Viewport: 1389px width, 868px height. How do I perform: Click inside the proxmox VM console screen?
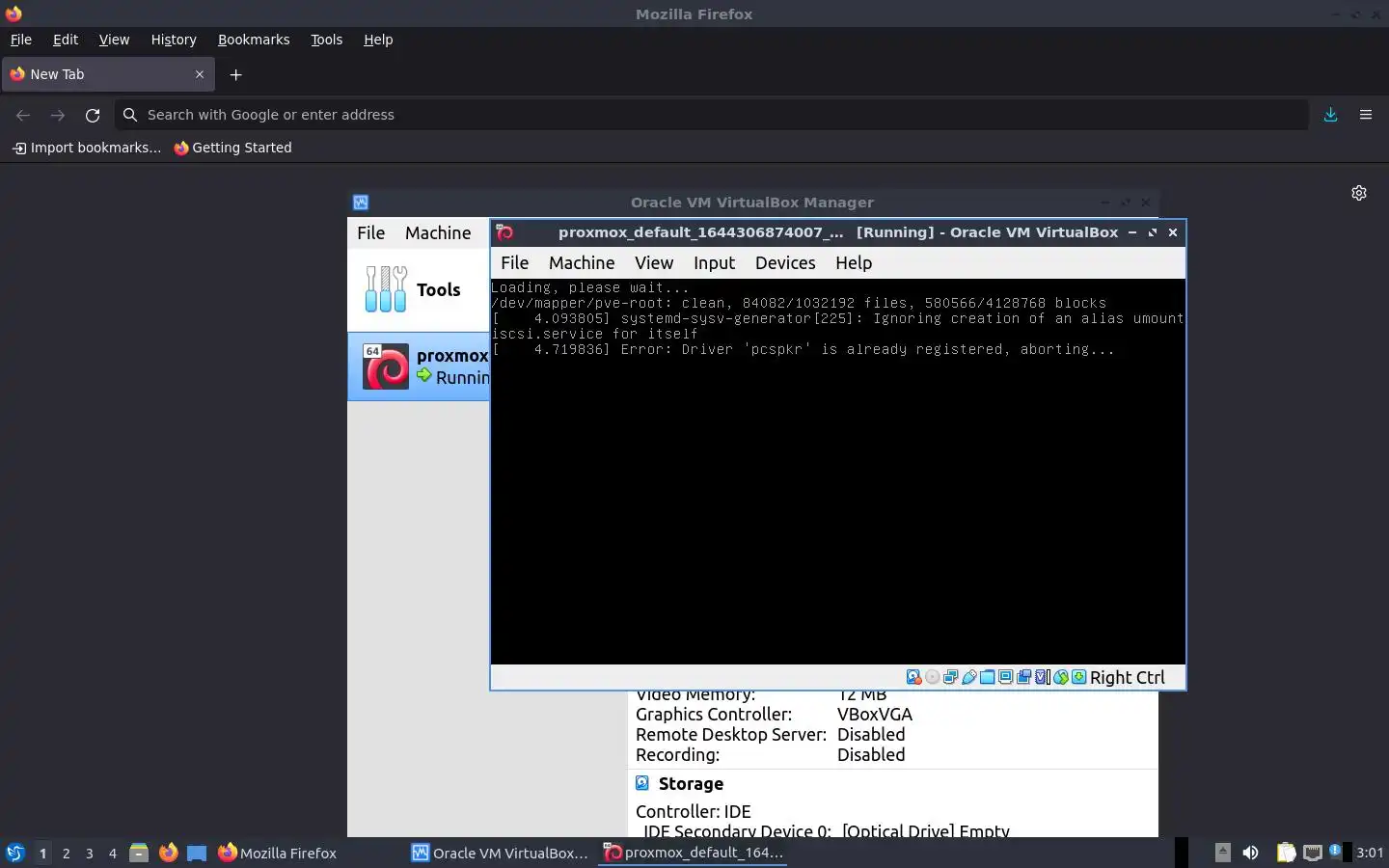(837, 471)
